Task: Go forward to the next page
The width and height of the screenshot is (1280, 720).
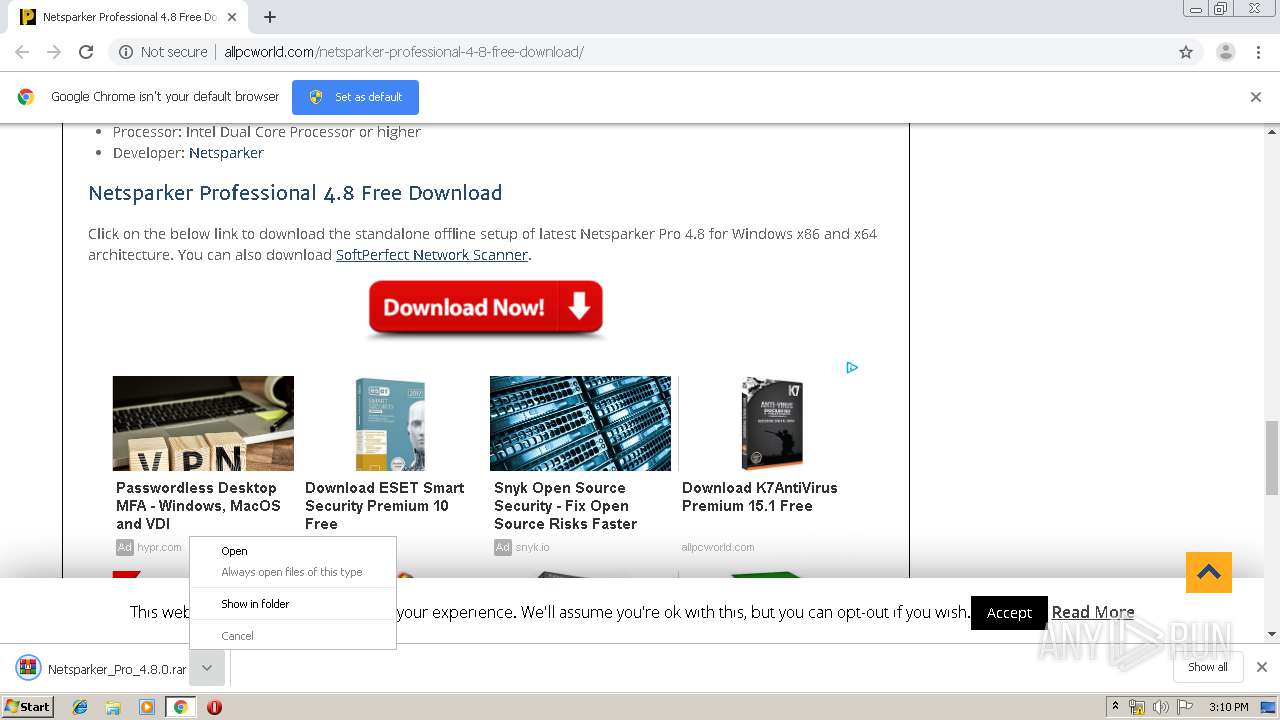Action: click(x=54, y=52)
